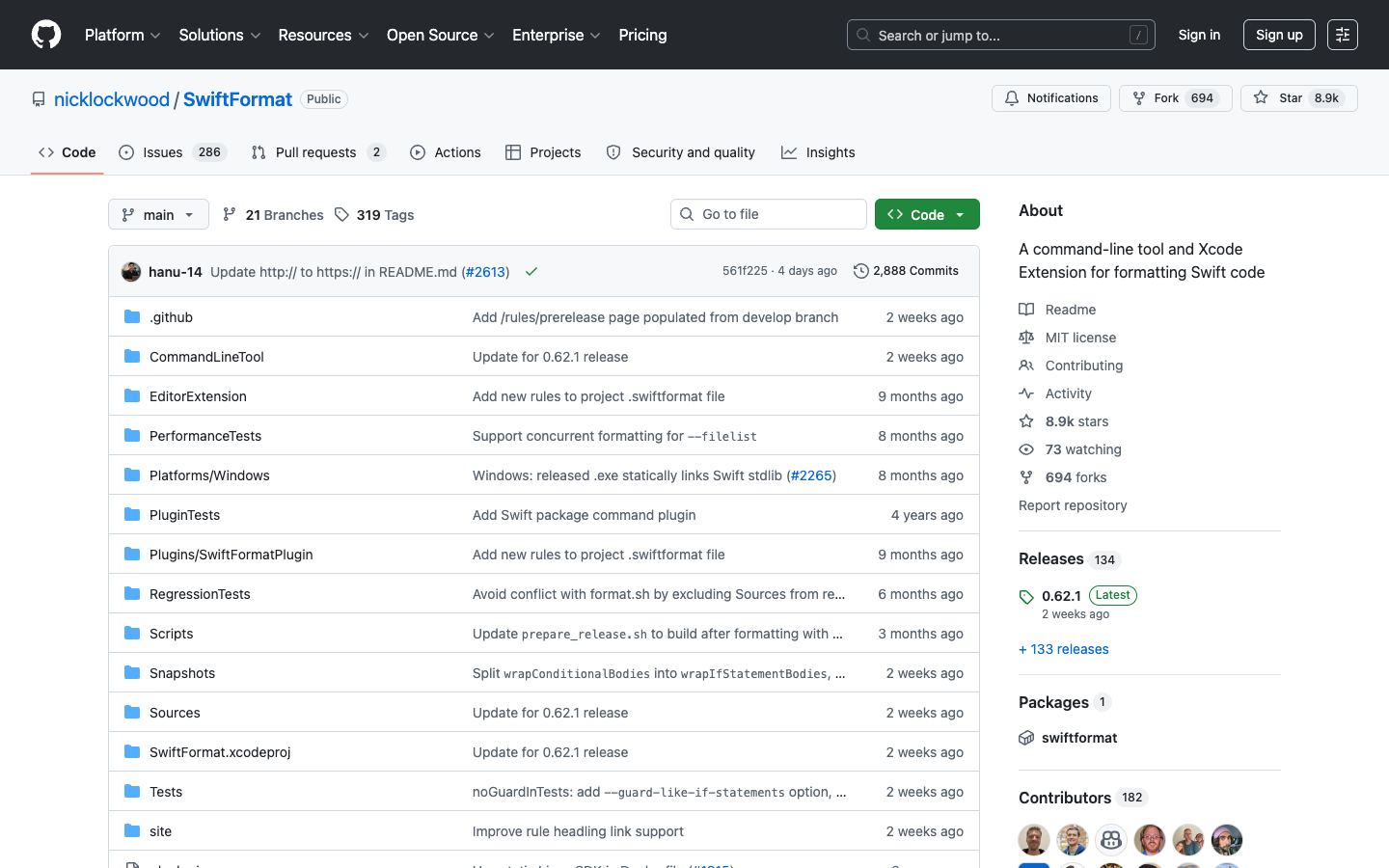The width and height of the screenshot is (1389, 868).
Task: Open pull request #2613 link
Action: coord(485,272)
